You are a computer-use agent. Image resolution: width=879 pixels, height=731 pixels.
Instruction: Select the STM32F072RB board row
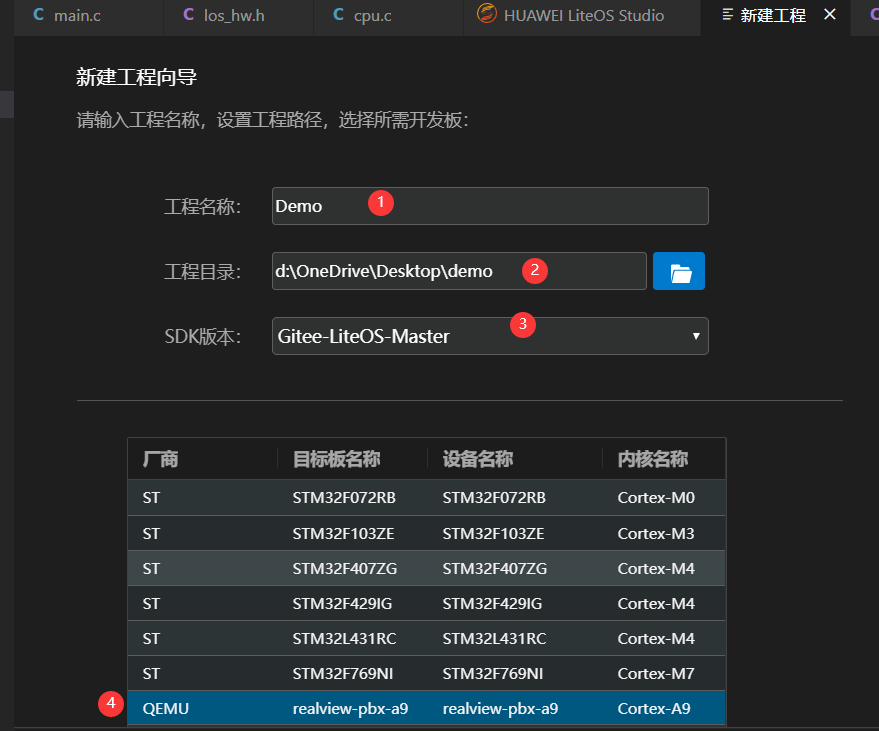point(426,498)
